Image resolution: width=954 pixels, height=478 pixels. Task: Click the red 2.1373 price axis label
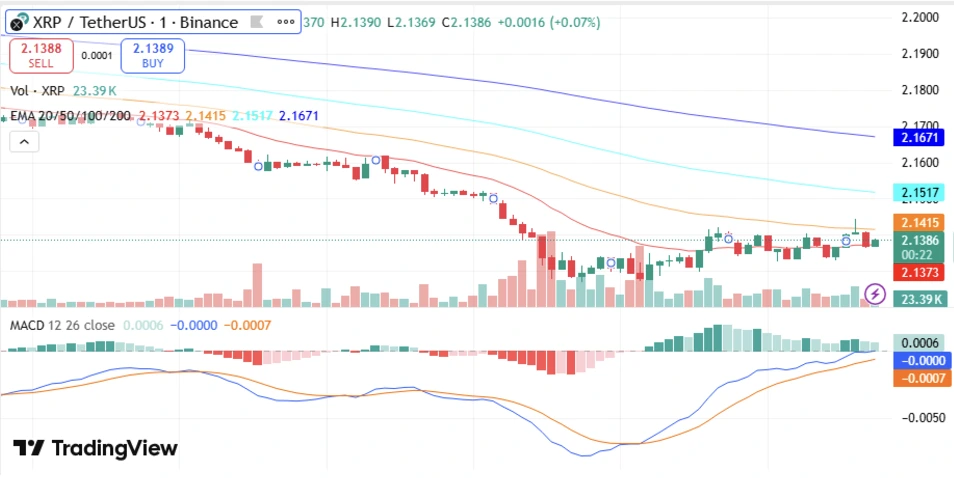(919, 272)
